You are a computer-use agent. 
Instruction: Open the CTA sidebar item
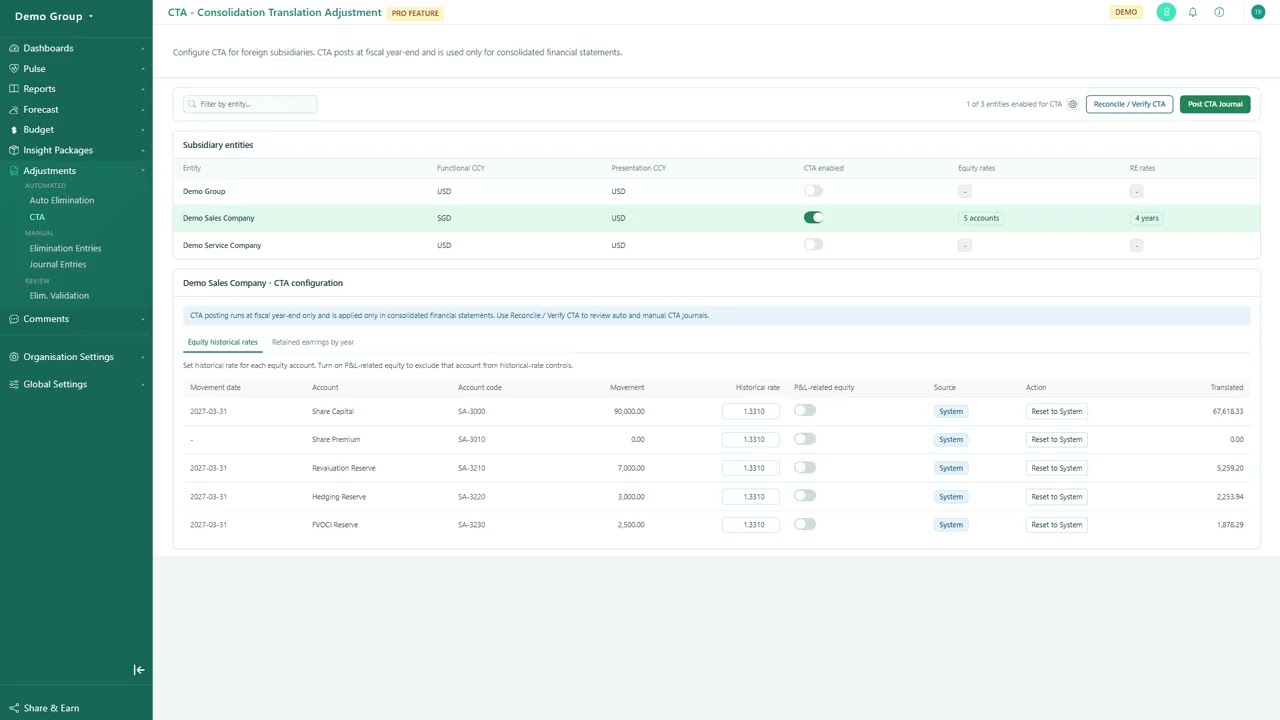(37, 216)
